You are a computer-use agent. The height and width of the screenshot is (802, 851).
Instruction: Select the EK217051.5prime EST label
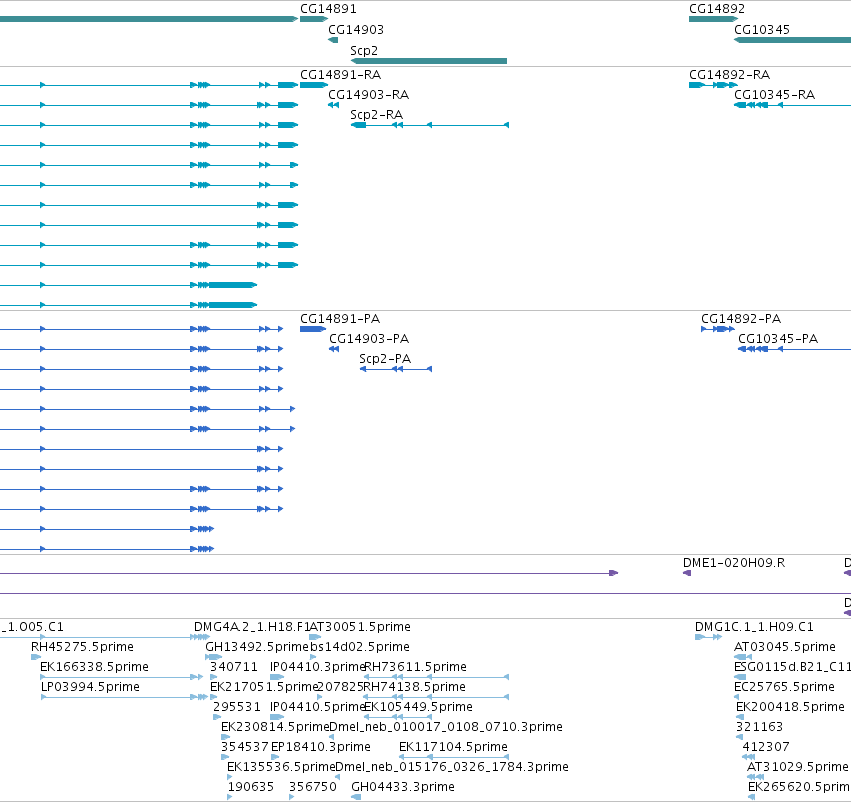pyautogui.click(x=263, y=687)
